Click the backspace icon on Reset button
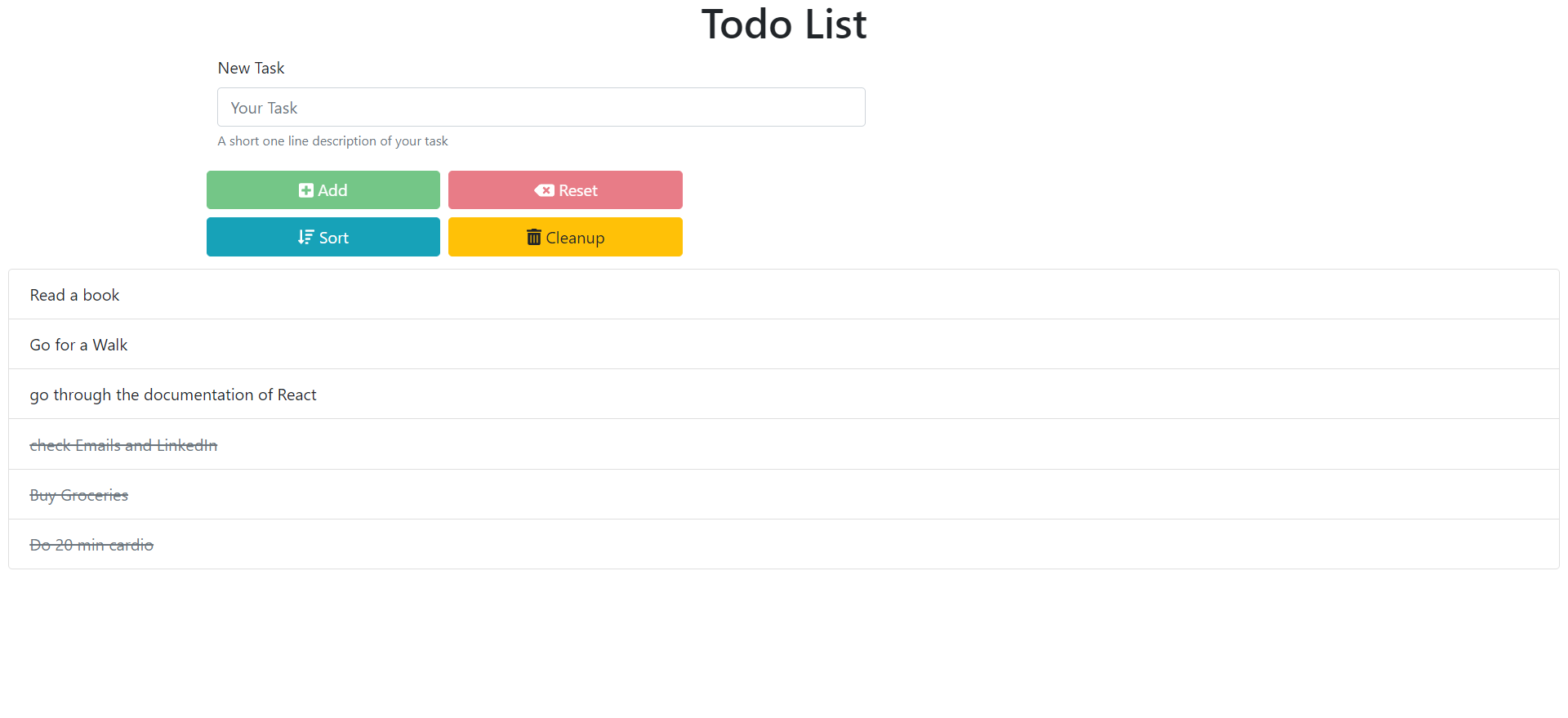Image resolution: width=1568 pixels, height=718 pixels. 544,190
